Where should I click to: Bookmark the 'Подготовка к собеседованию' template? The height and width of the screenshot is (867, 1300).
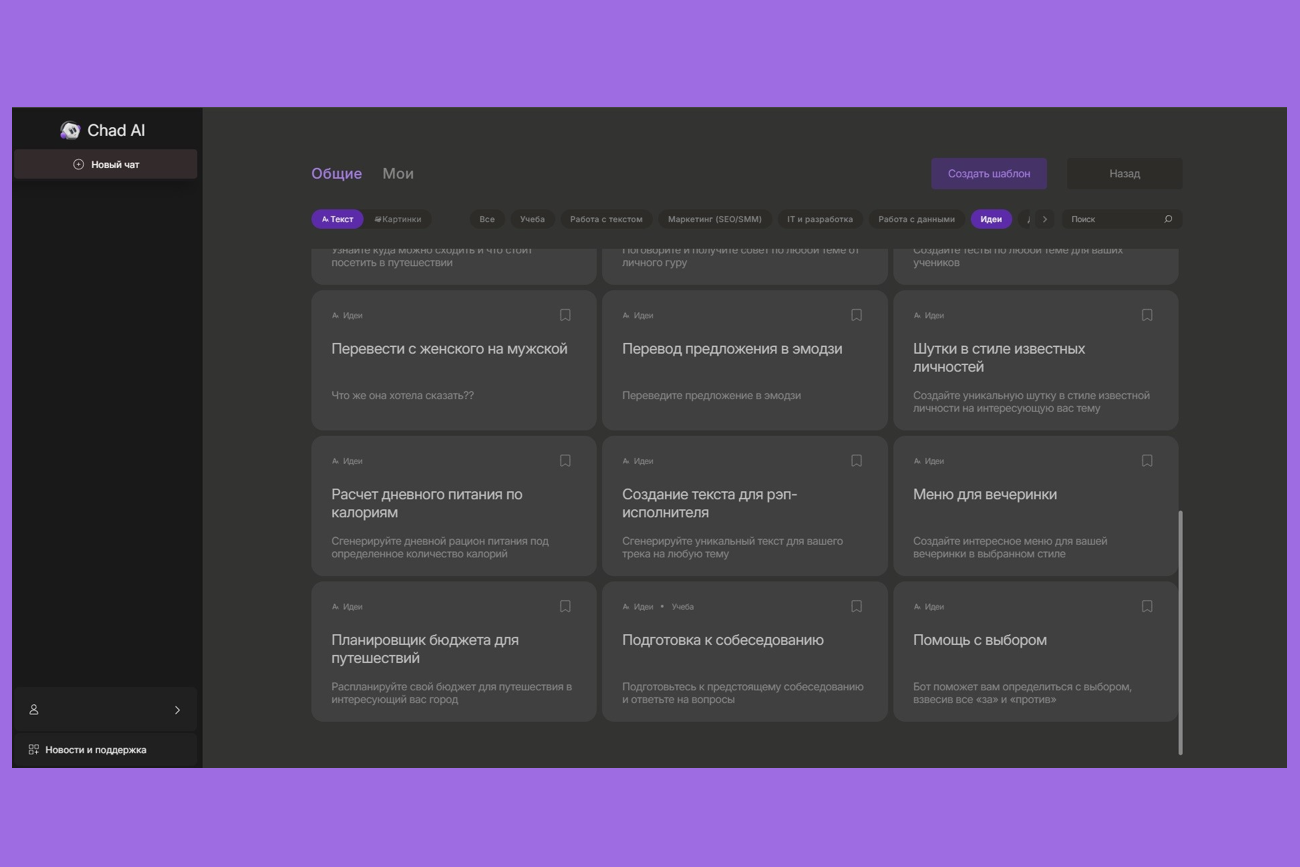[856, 606]
